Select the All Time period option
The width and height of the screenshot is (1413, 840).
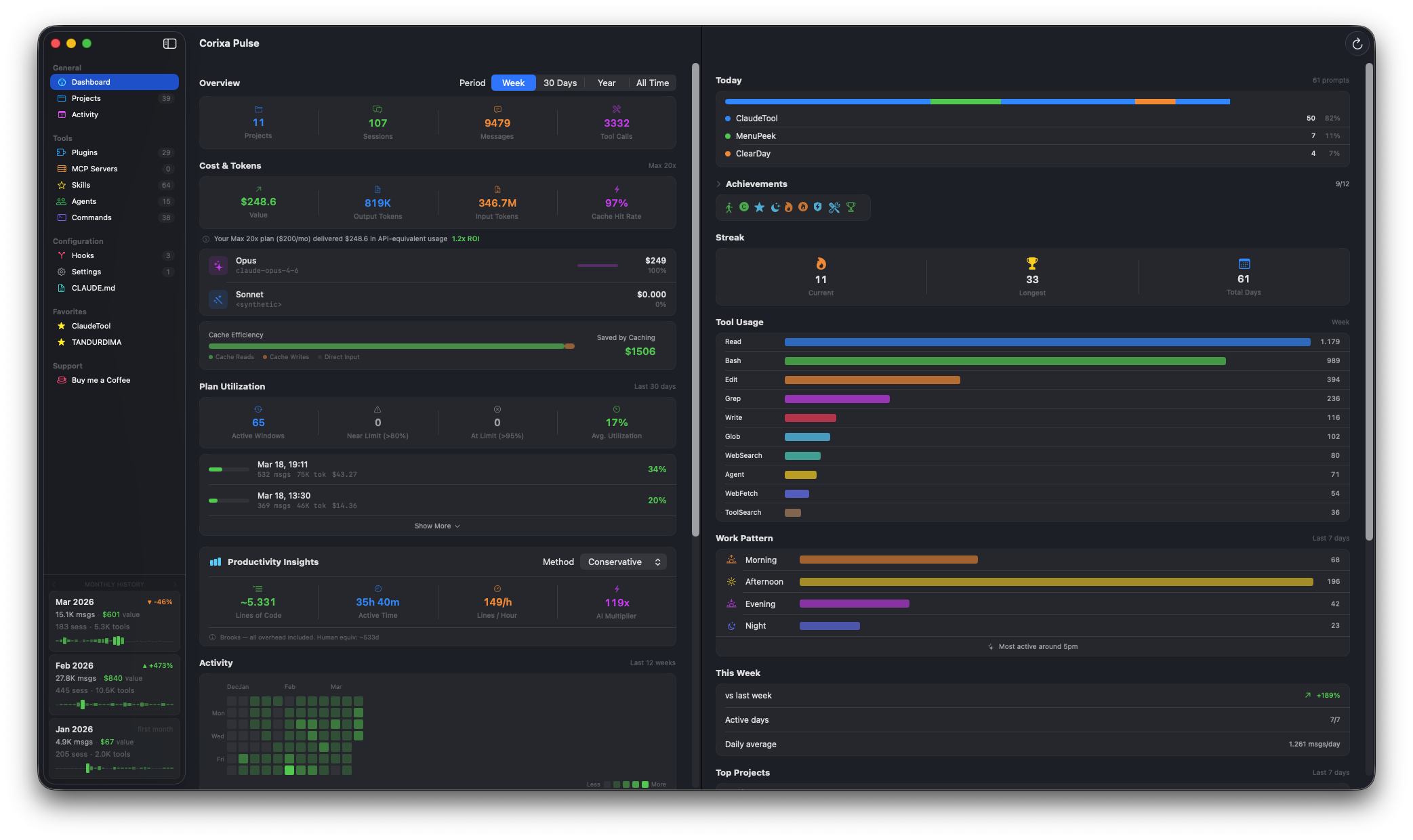pos(652,83)
